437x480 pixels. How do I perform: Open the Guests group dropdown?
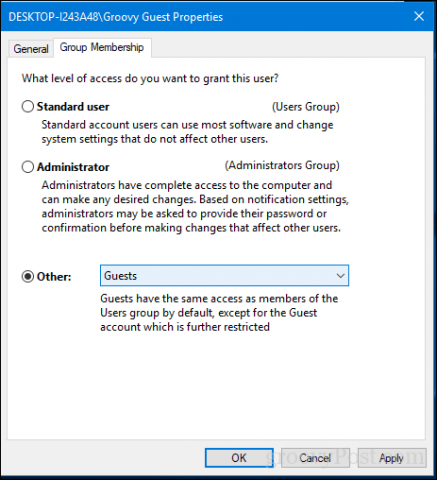(x=224, y=276)
